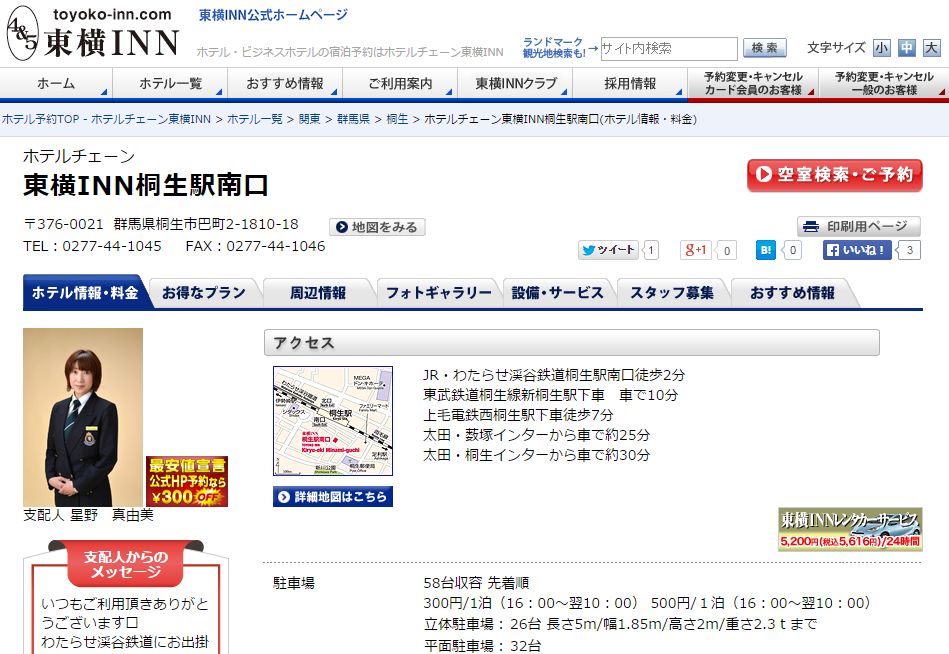This screenshot has height=654, width=949.
Task: Follow the 関東 breadcrumb link
Action: tap(309, 119)
